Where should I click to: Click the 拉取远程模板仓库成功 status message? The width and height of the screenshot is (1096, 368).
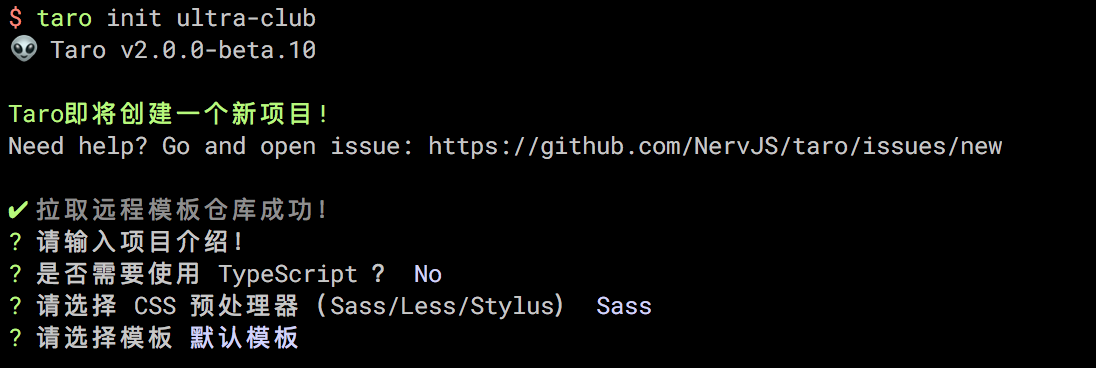[x=182, y=209]
